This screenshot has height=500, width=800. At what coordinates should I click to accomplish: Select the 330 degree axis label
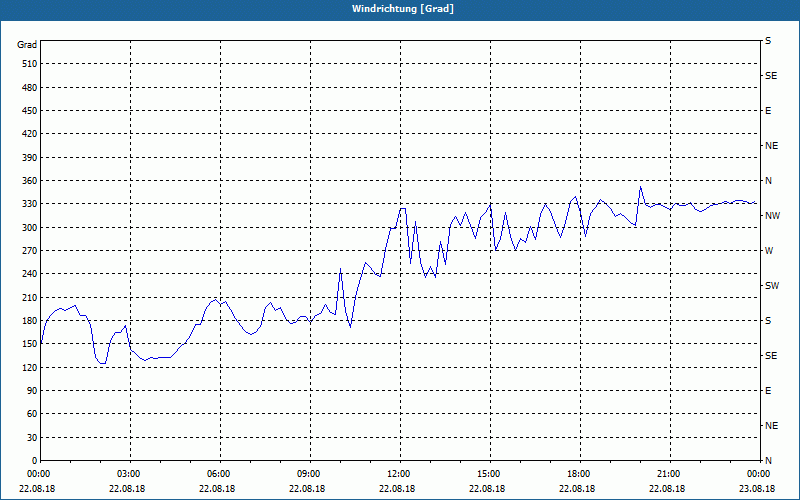point(30,204)
